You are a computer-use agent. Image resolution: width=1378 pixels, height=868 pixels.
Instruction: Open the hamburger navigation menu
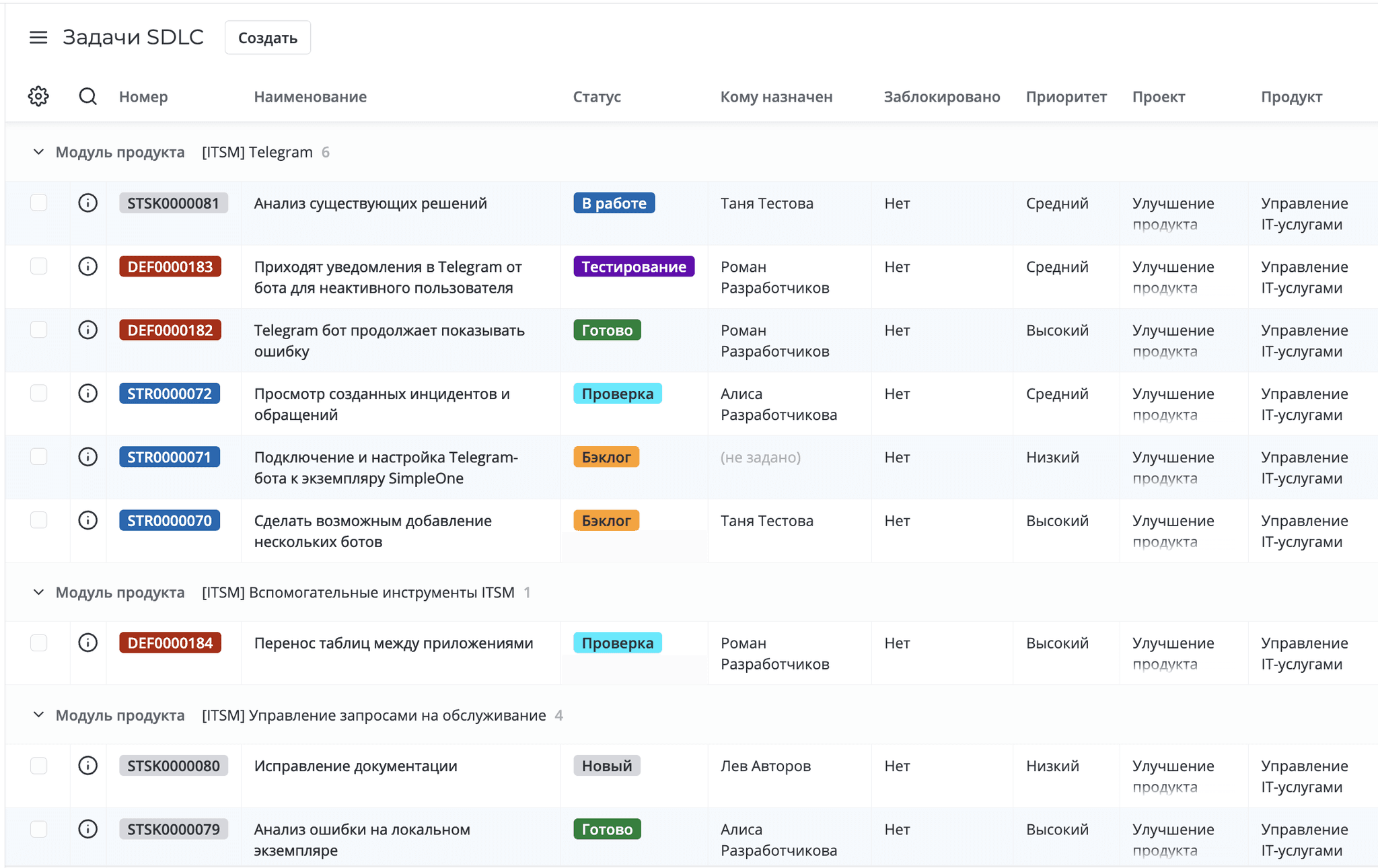38,38
